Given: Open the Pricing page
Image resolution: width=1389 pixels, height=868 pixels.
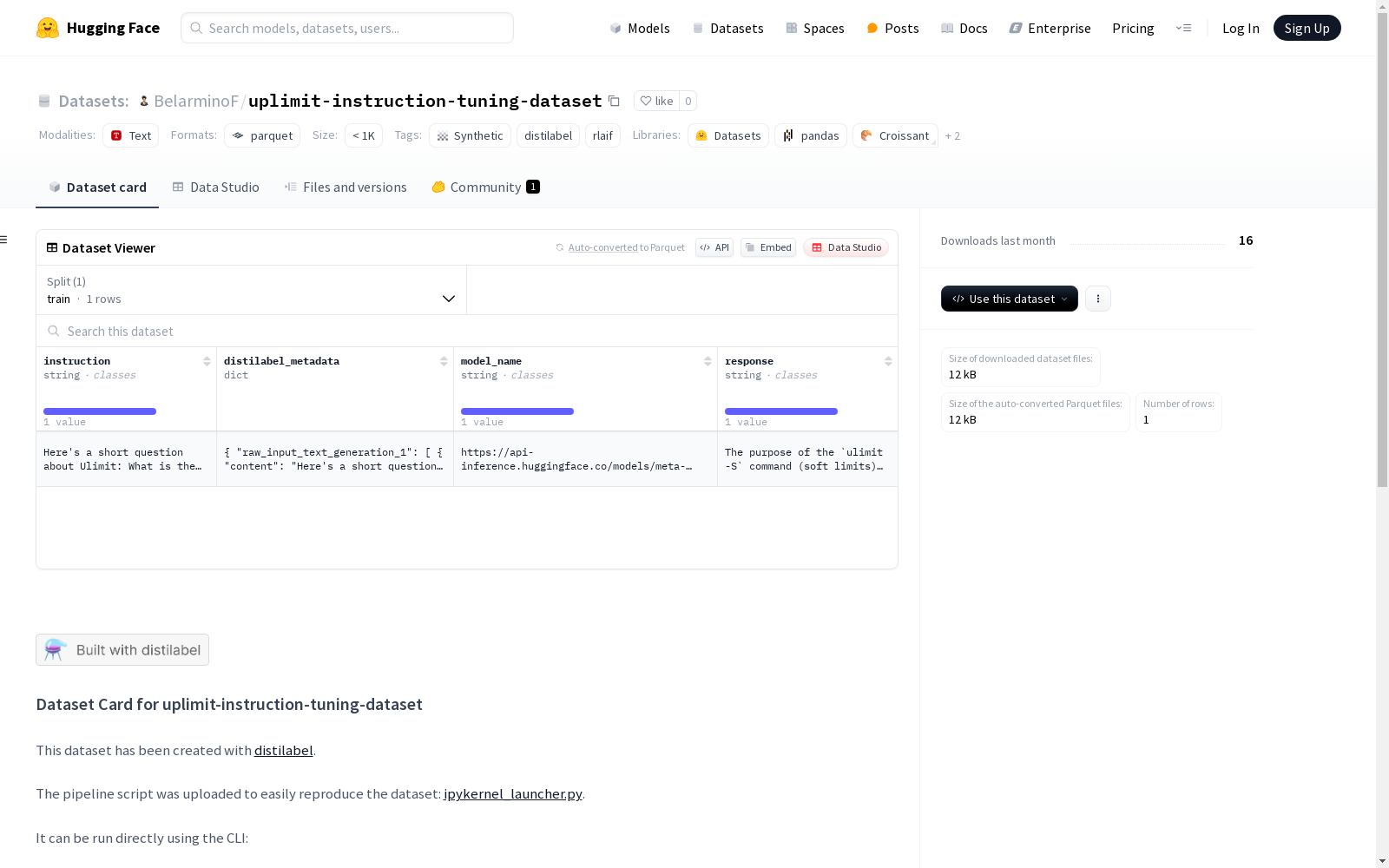Looking at the screenshot, I should 1133,28.
